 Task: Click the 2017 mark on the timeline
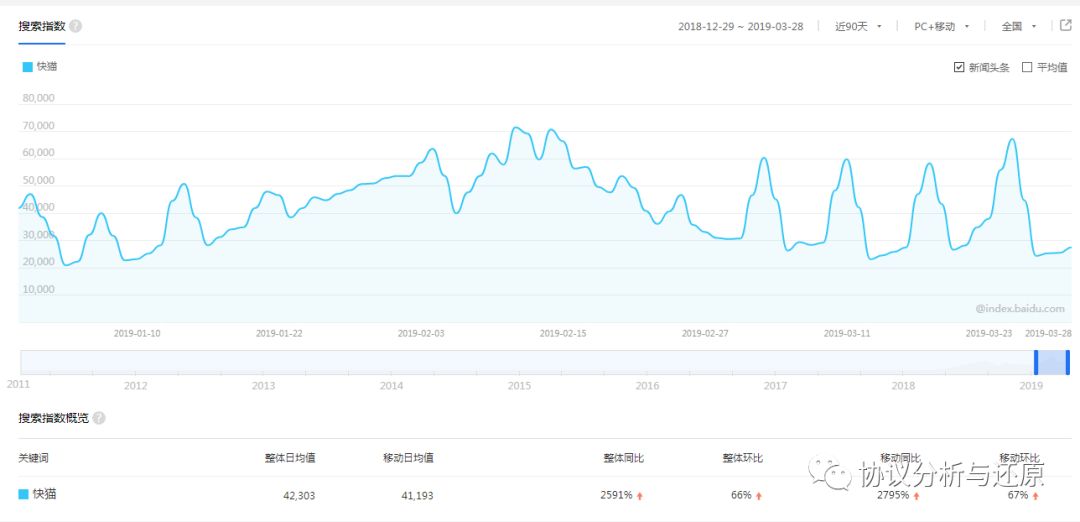(776, 385)
